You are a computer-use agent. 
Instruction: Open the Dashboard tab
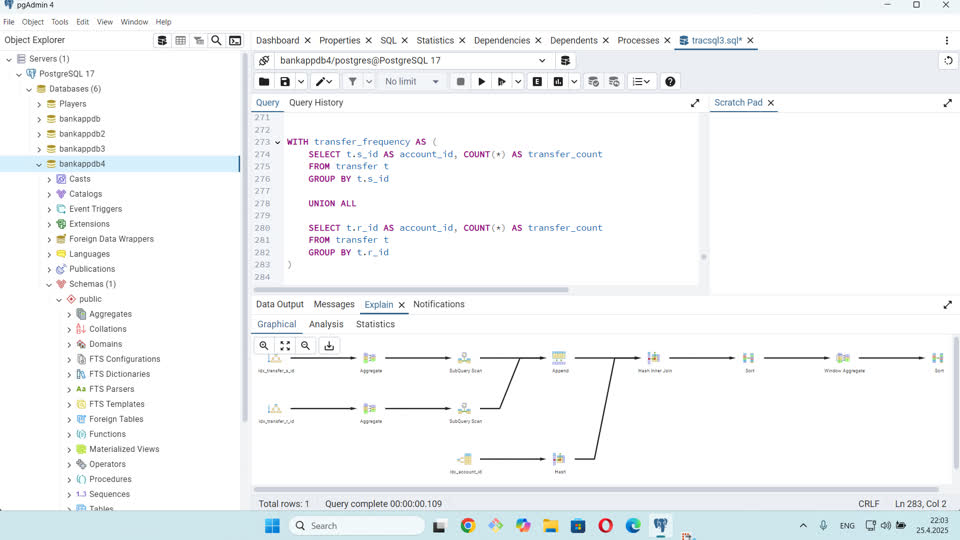pyautogui.click(x=277, y=40)
